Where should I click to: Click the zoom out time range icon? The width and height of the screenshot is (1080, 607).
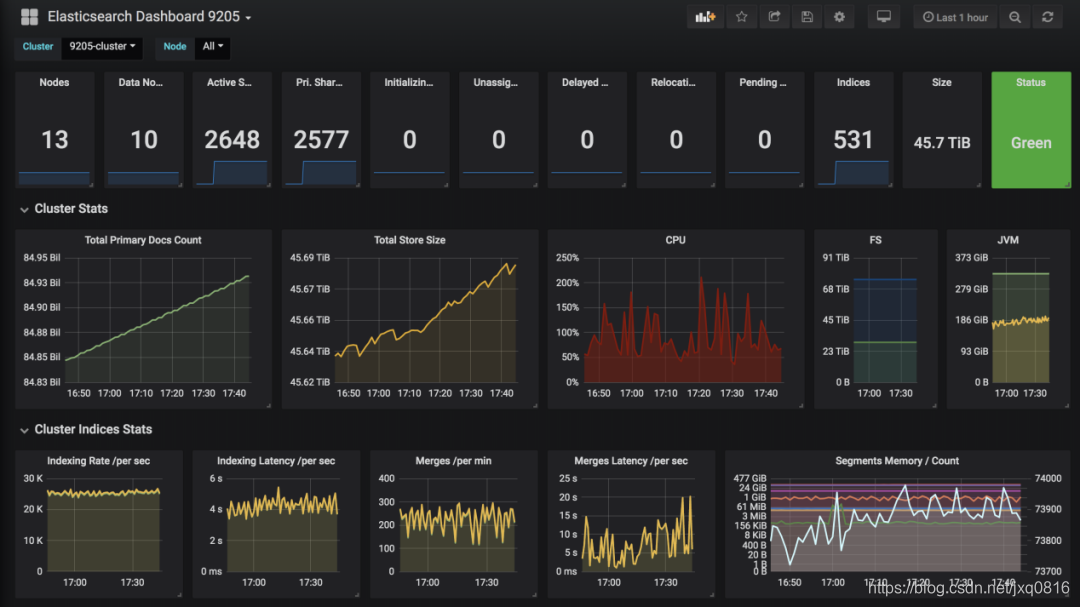pyautogui.click(x=1015, y=17)
